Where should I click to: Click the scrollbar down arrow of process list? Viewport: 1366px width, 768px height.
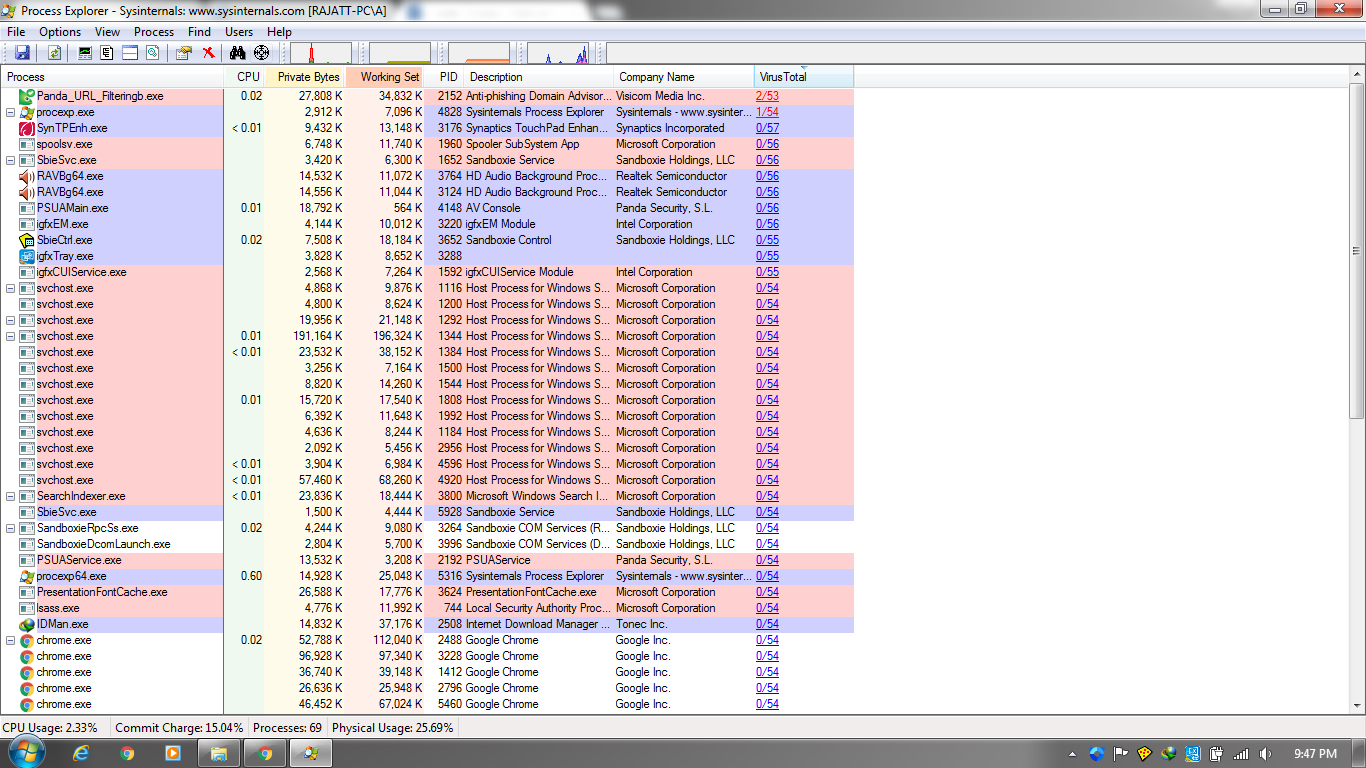[1357, 704]
